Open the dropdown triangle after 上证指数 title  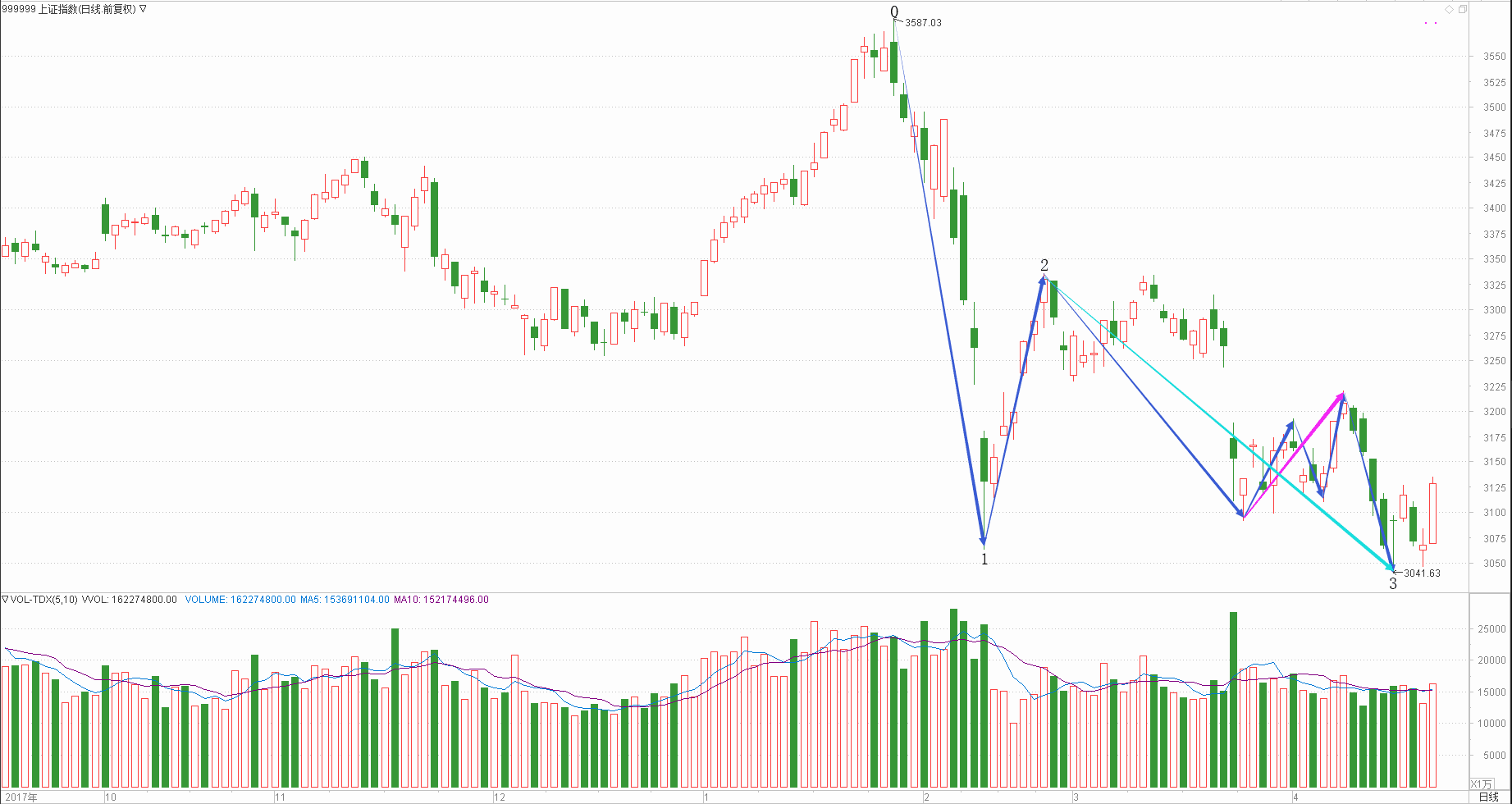point(143,9)
